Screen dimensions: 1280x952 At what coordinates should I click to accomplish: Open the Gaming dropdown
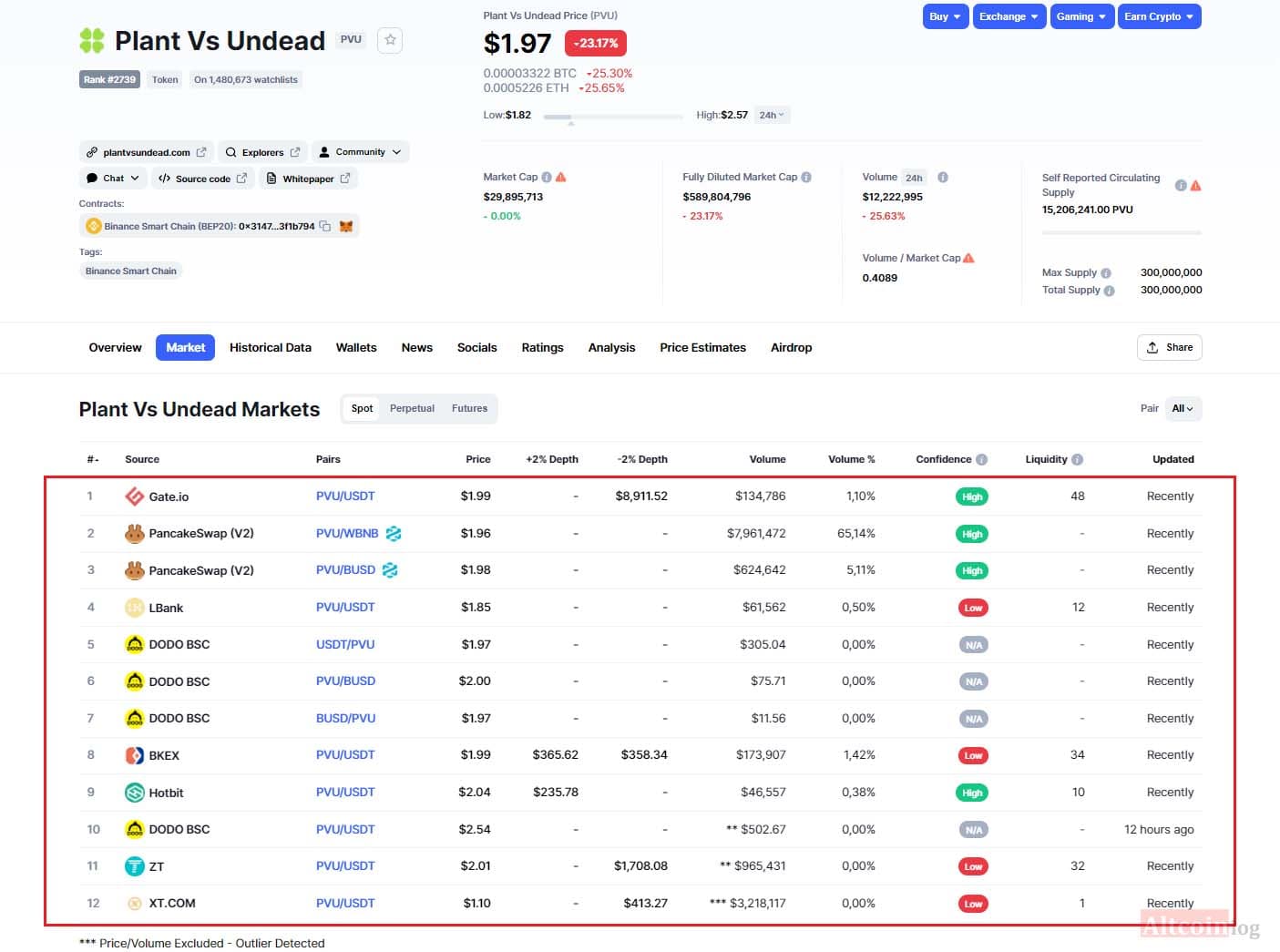[x=1081, y=16]
